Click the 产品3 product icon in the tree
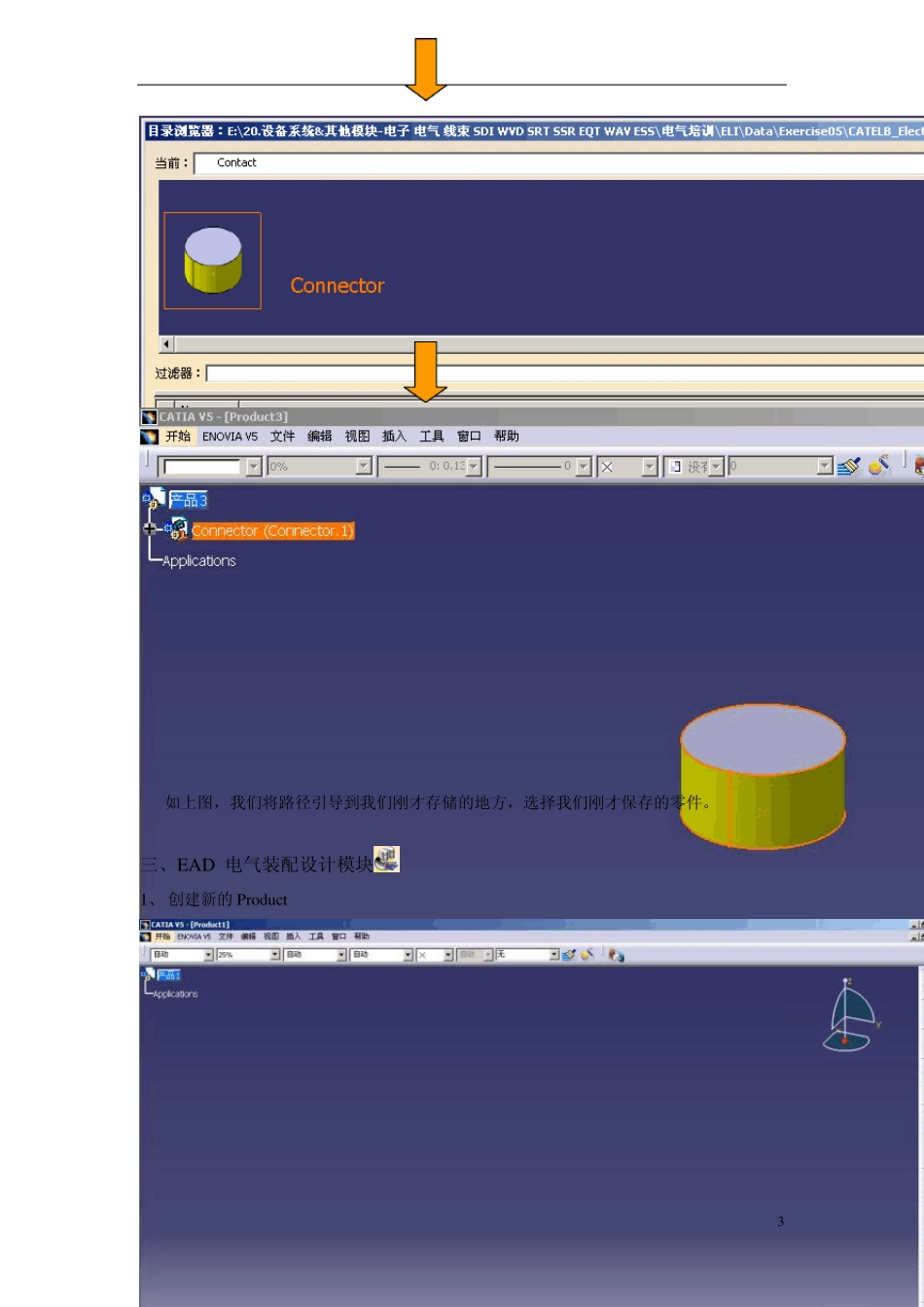The width and height of the screenshot is (924, 1307). point(154,500)
